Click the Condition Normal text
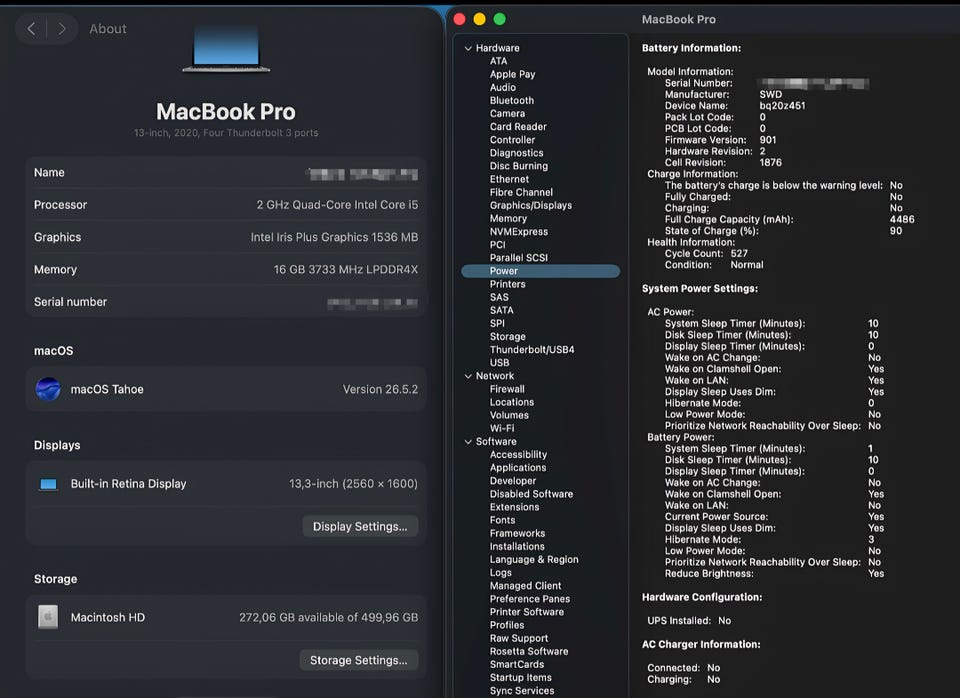The image size is (960, 698). [x=746, y=265]
